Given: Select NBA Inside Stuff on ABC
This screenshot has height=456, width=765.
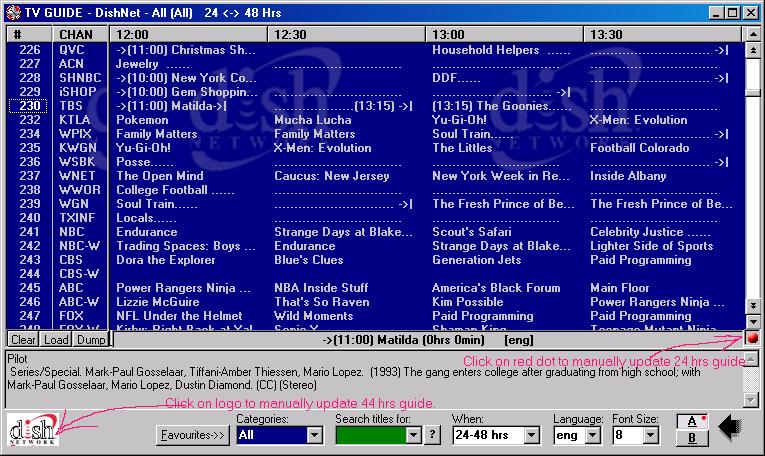Looking at the screenshot, I should (321, 288).
